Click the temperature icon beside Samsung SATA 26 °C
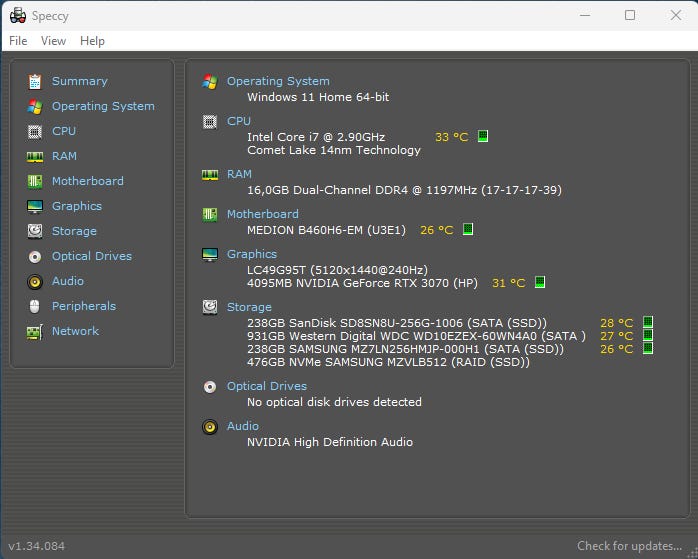 click(x=648, y=348)
